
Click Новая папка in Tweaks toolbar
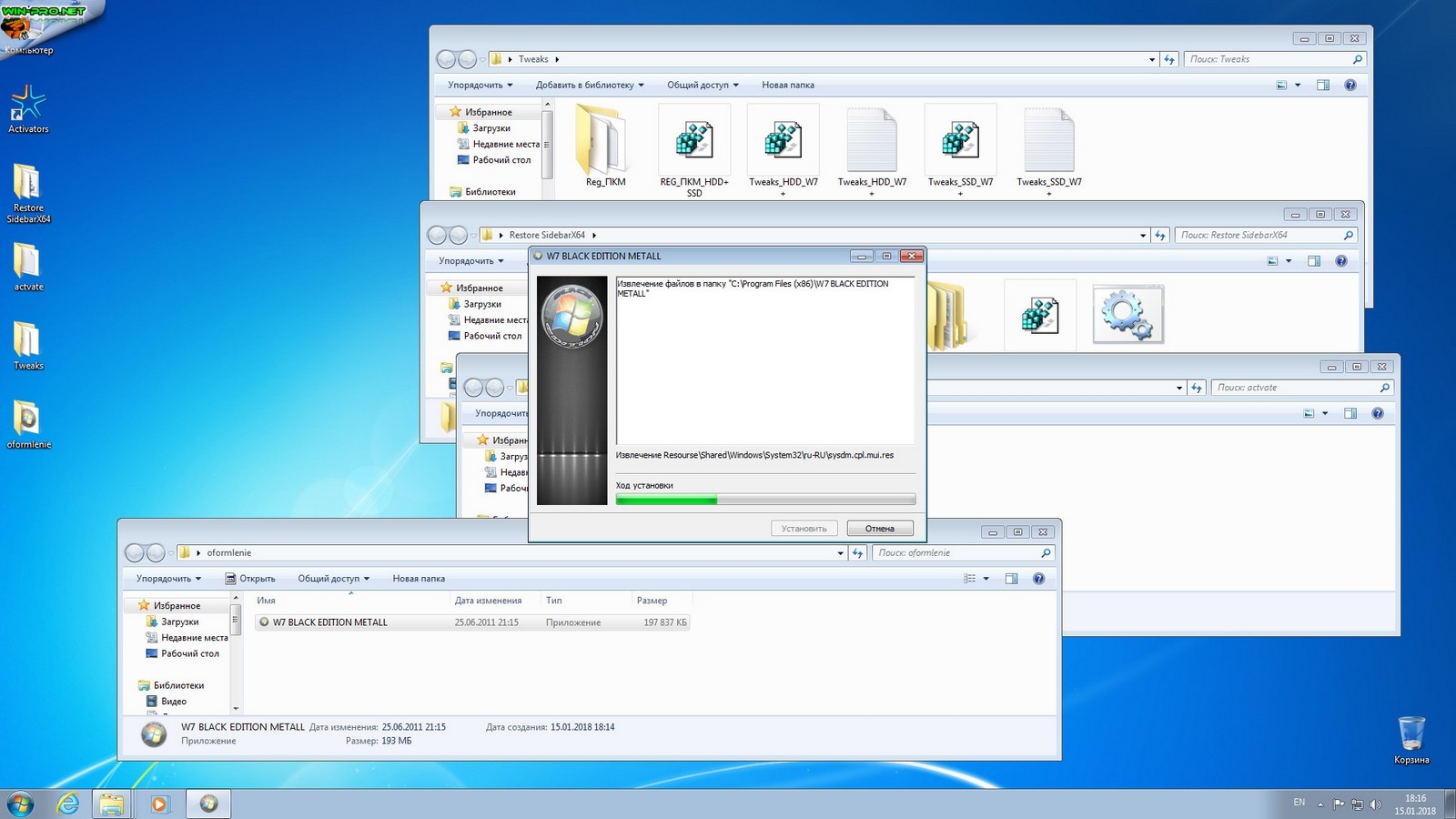[787, 86]
